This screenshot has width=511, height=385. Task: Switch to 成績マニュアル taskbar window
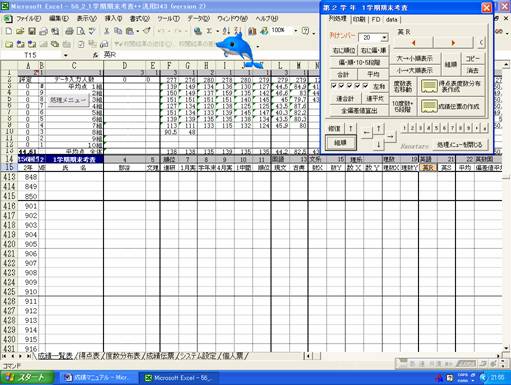pyautogui.click(x=99, y=378)
